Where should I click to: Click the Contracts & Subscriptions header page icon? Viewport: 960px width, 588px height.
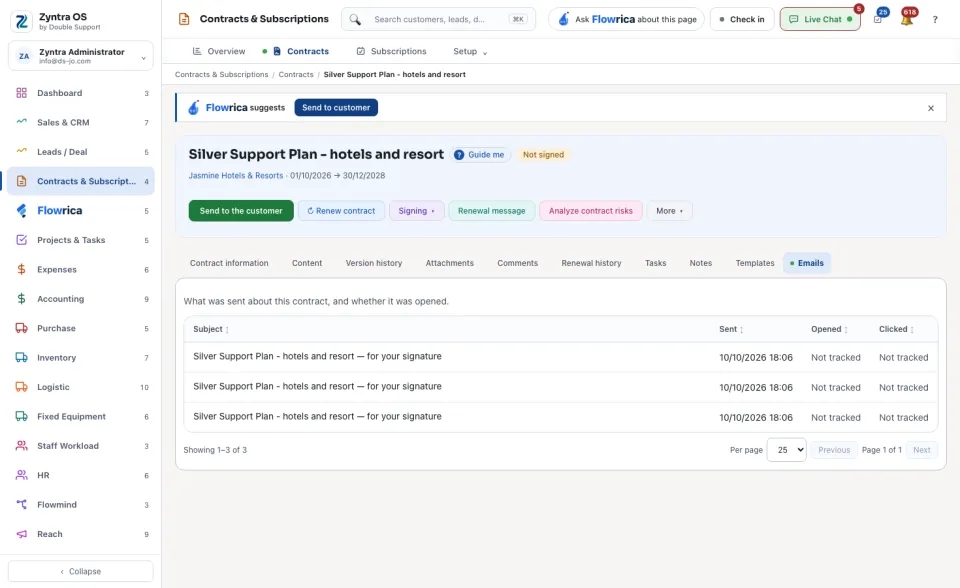click(184, 19)
